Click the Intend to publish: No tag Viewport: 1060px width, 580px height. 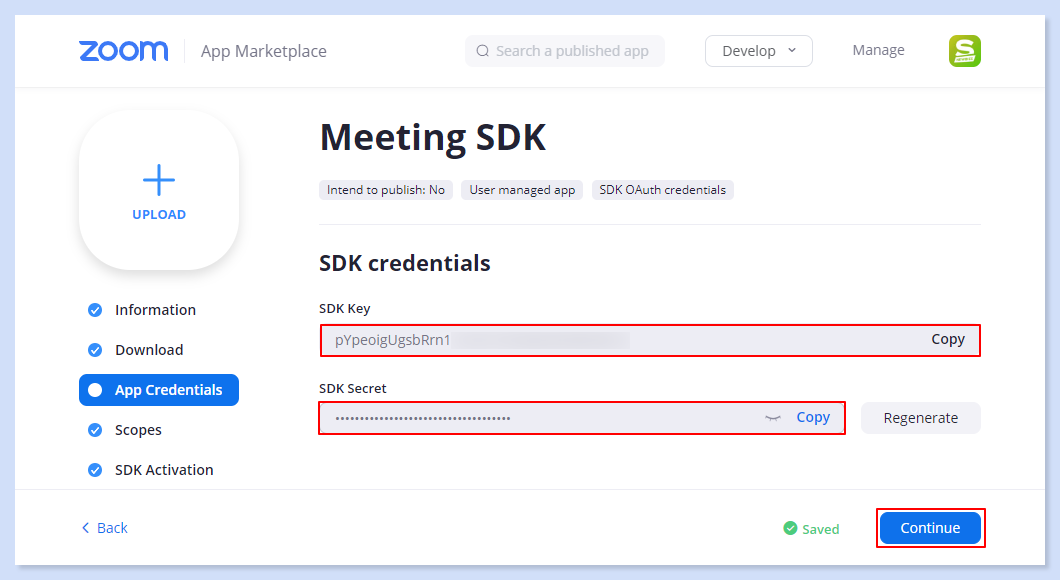(x=386, y=190)
